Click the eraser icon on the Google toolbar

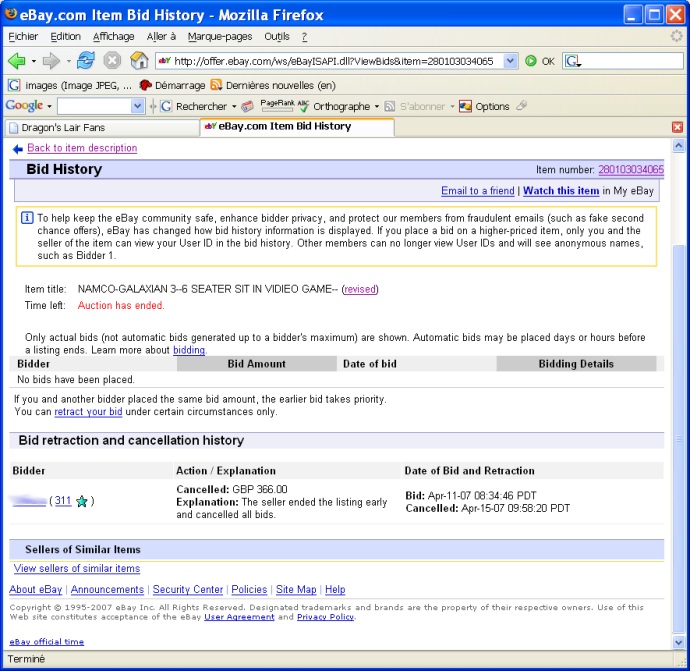click(x=248, y=106)
